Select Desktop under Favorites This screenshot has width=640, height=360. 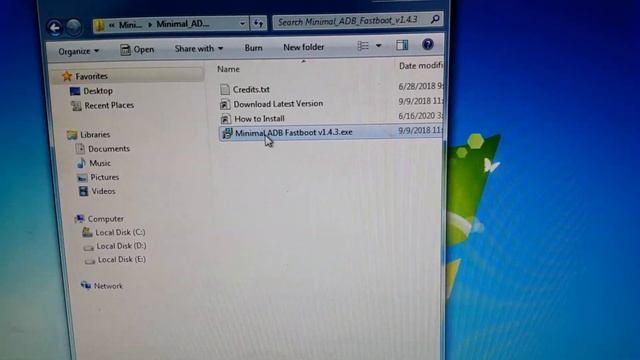[98, 91]
